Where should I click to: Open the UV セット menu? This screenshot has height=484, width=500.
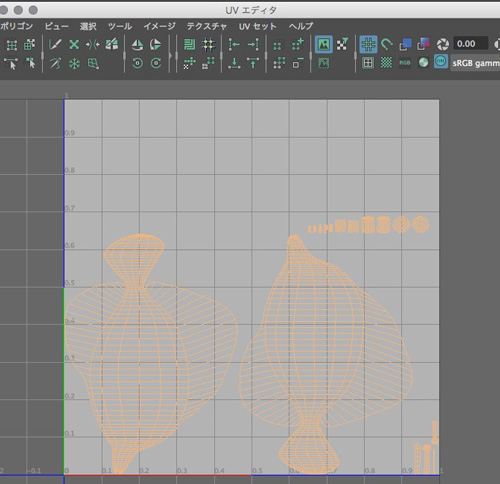point(258,26)
